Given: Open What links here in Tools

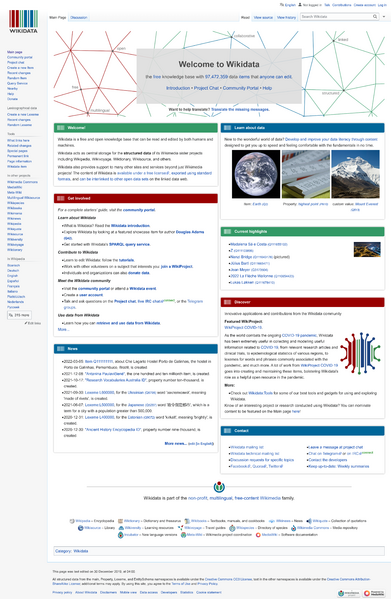Looking at the screenshot, I should tap(18, 141).
